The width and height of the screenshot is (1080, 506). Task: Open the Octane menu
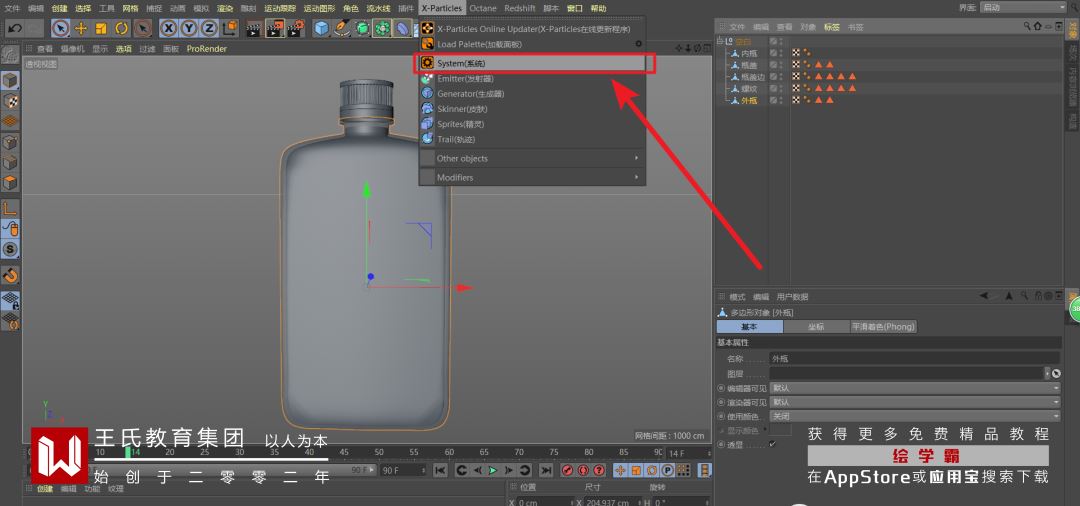482,8
